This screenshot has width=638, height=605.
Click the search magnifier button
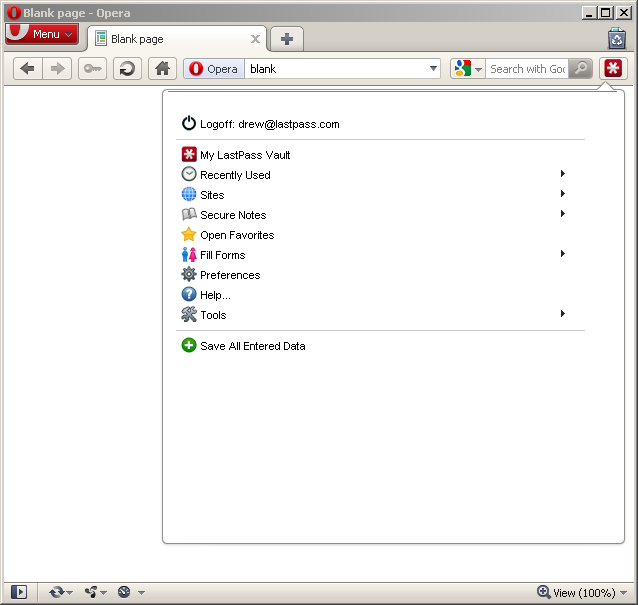tap(581, 68)
